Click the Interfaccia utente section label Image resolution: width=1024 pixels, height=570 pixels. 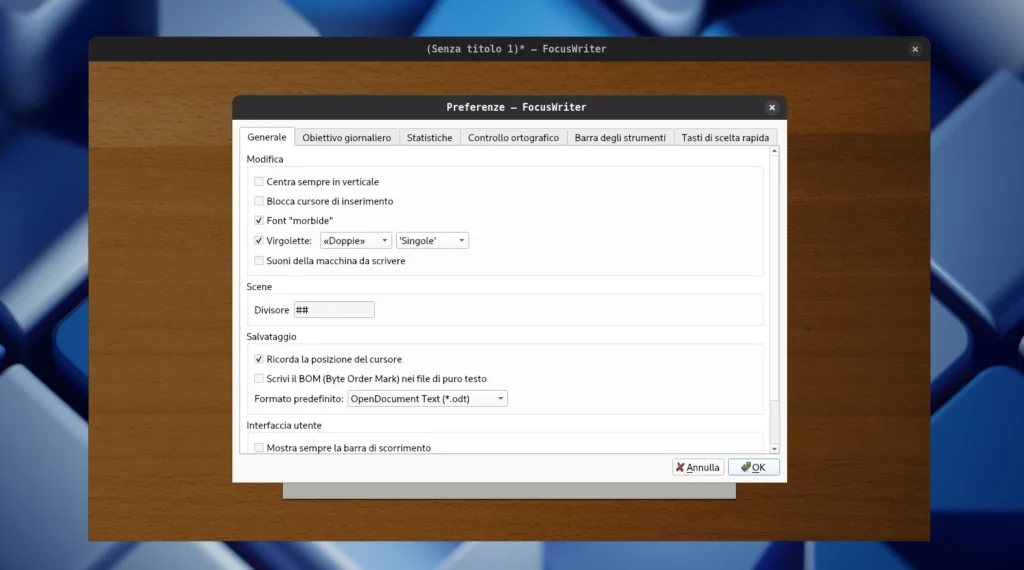point(283,426)
